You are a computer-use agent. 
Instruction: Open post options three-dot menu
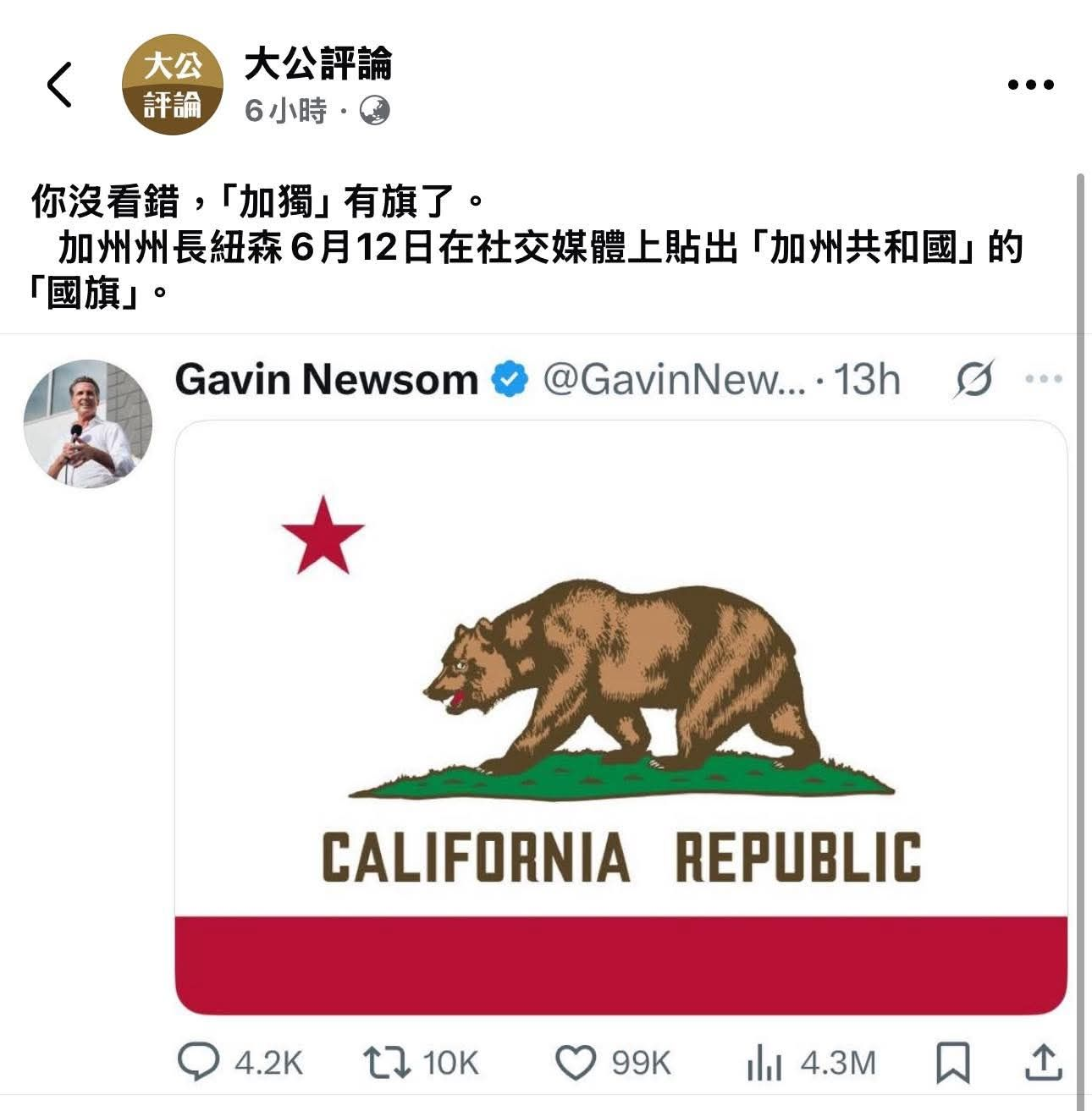click(x=1031, y=85)
